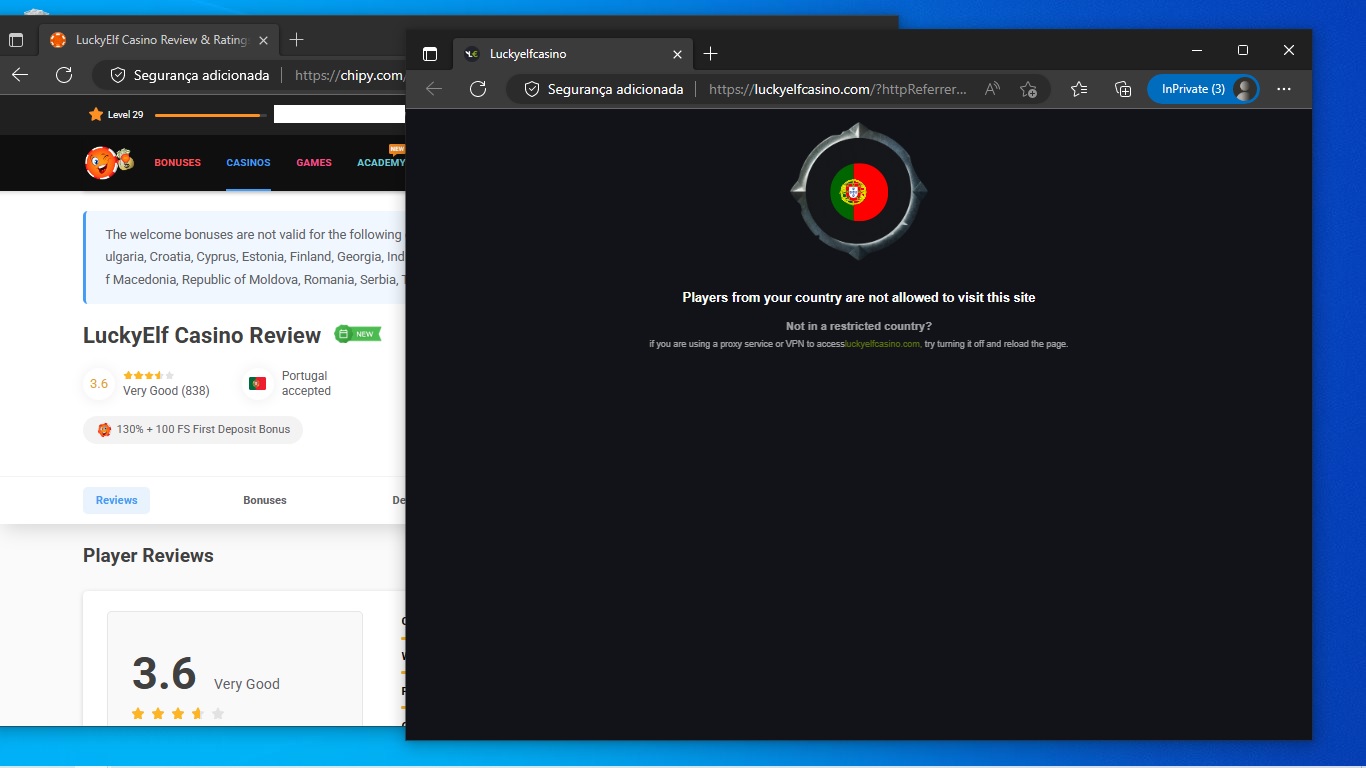The image size is (1366, 768).
Task: Click the luckyelfcasino.com address bar URL
Action: click(838, 89)
